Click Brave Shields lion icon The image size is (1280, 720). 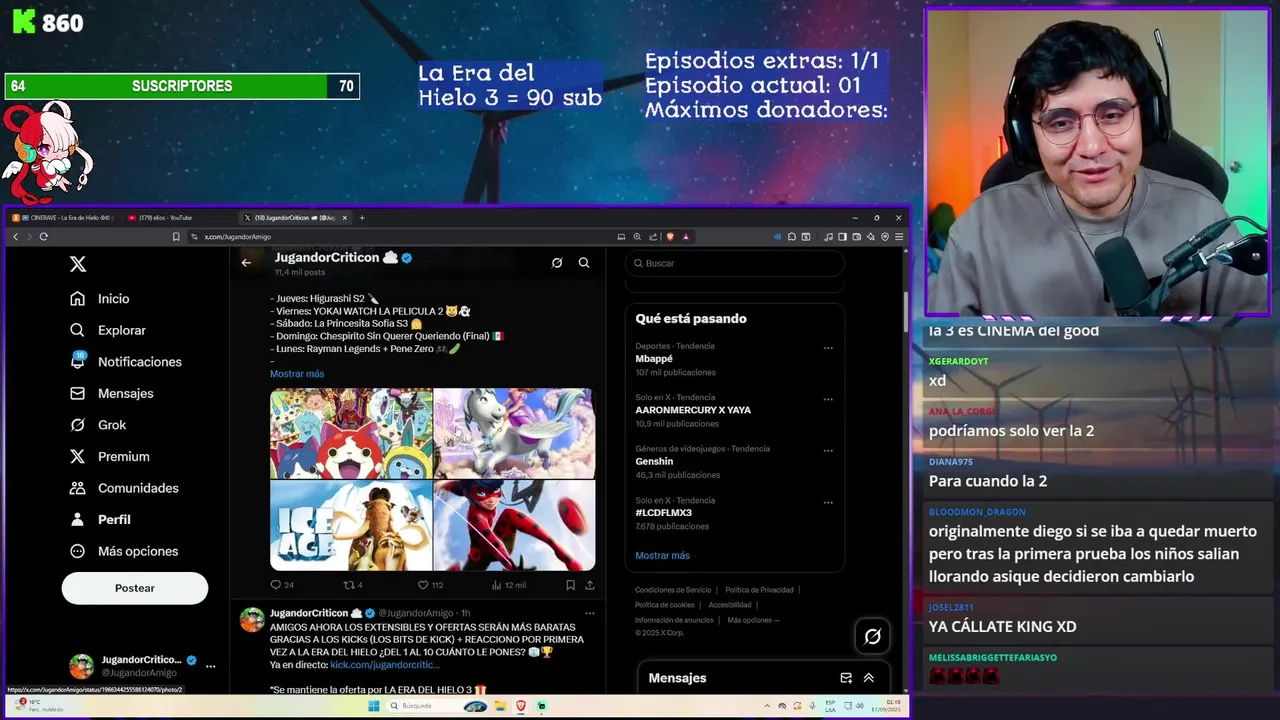[670, 237]
